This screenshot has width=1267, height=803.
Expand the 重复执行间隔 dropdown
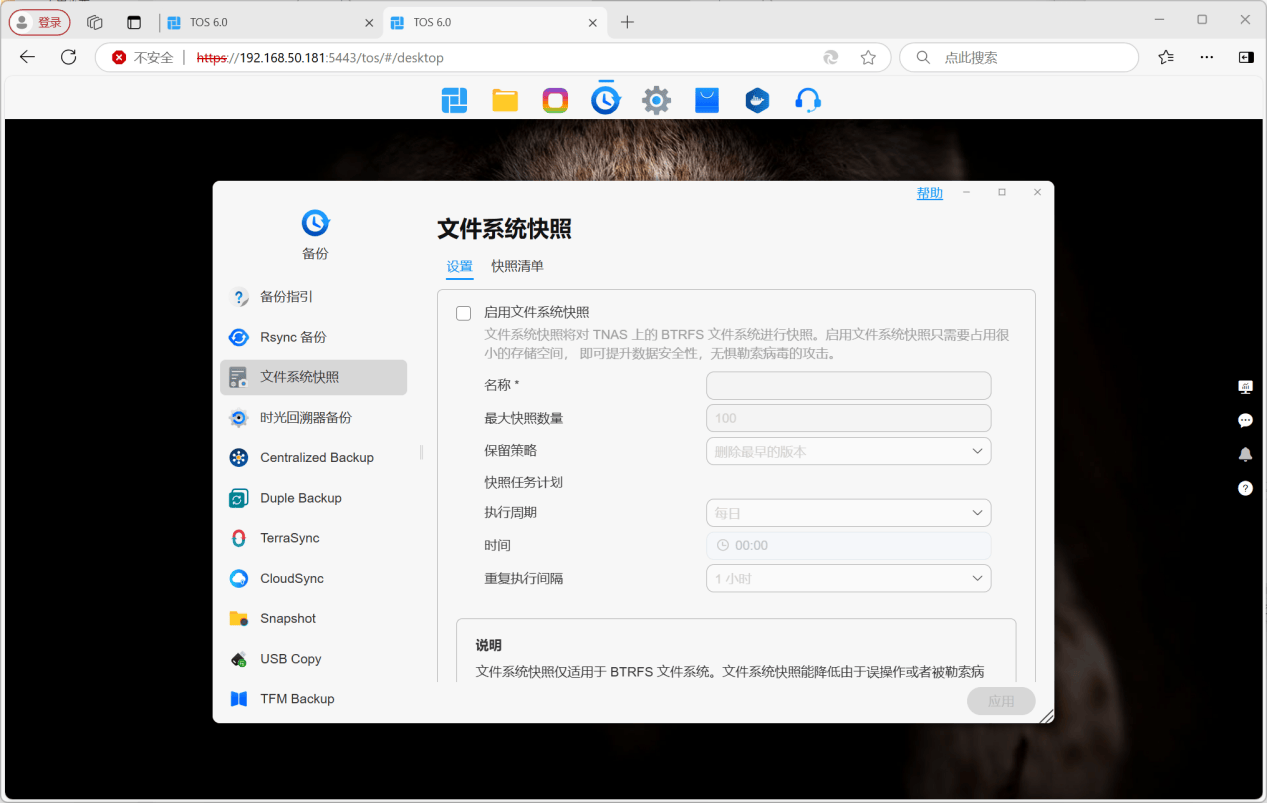tap(848, 578)
